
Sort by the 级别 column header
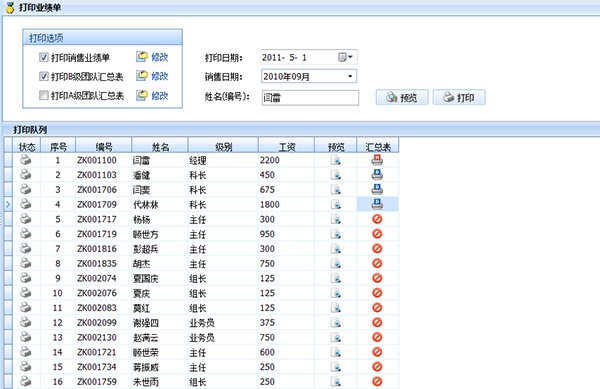(x=223, y=146)
